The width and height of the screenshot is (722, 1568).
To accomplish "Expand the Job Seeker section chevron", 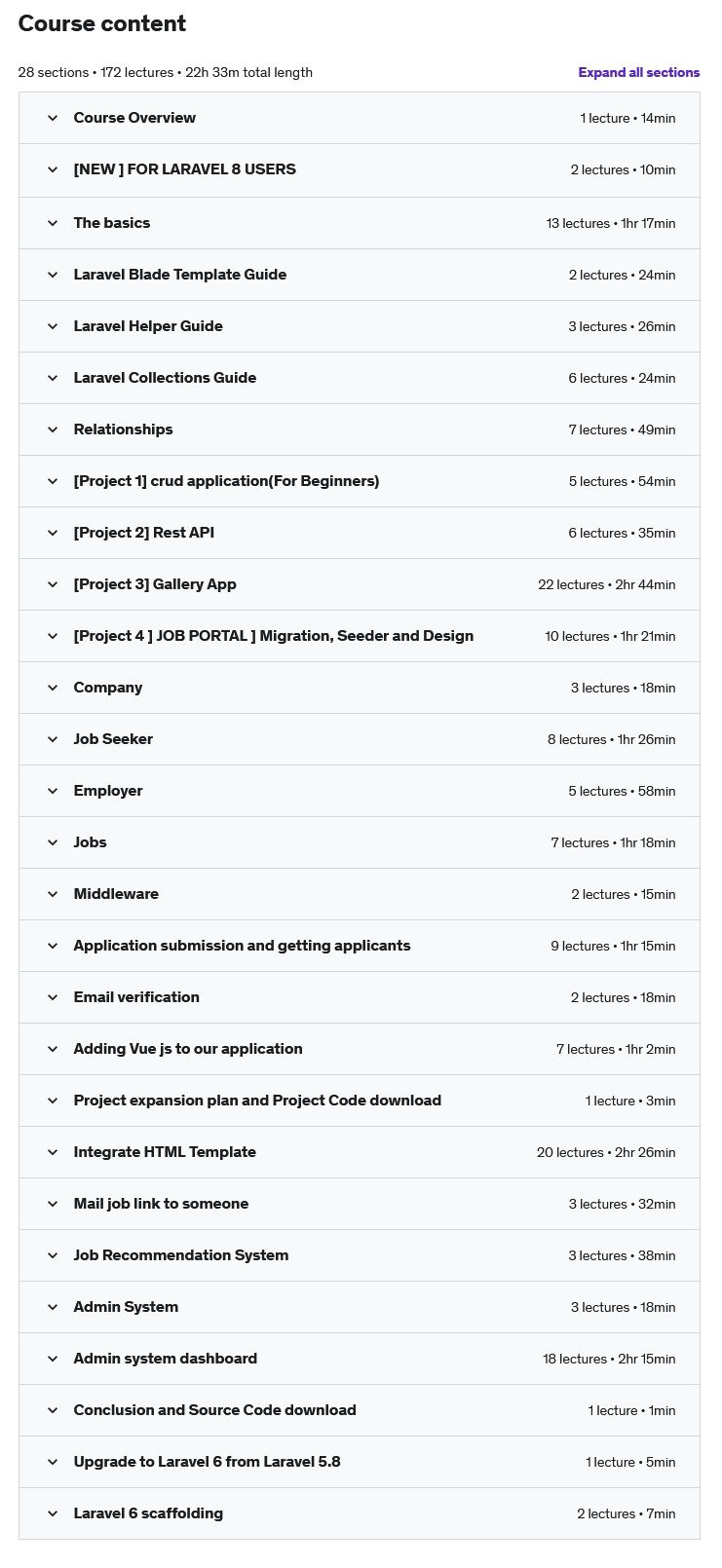I will tap(53, 739).
